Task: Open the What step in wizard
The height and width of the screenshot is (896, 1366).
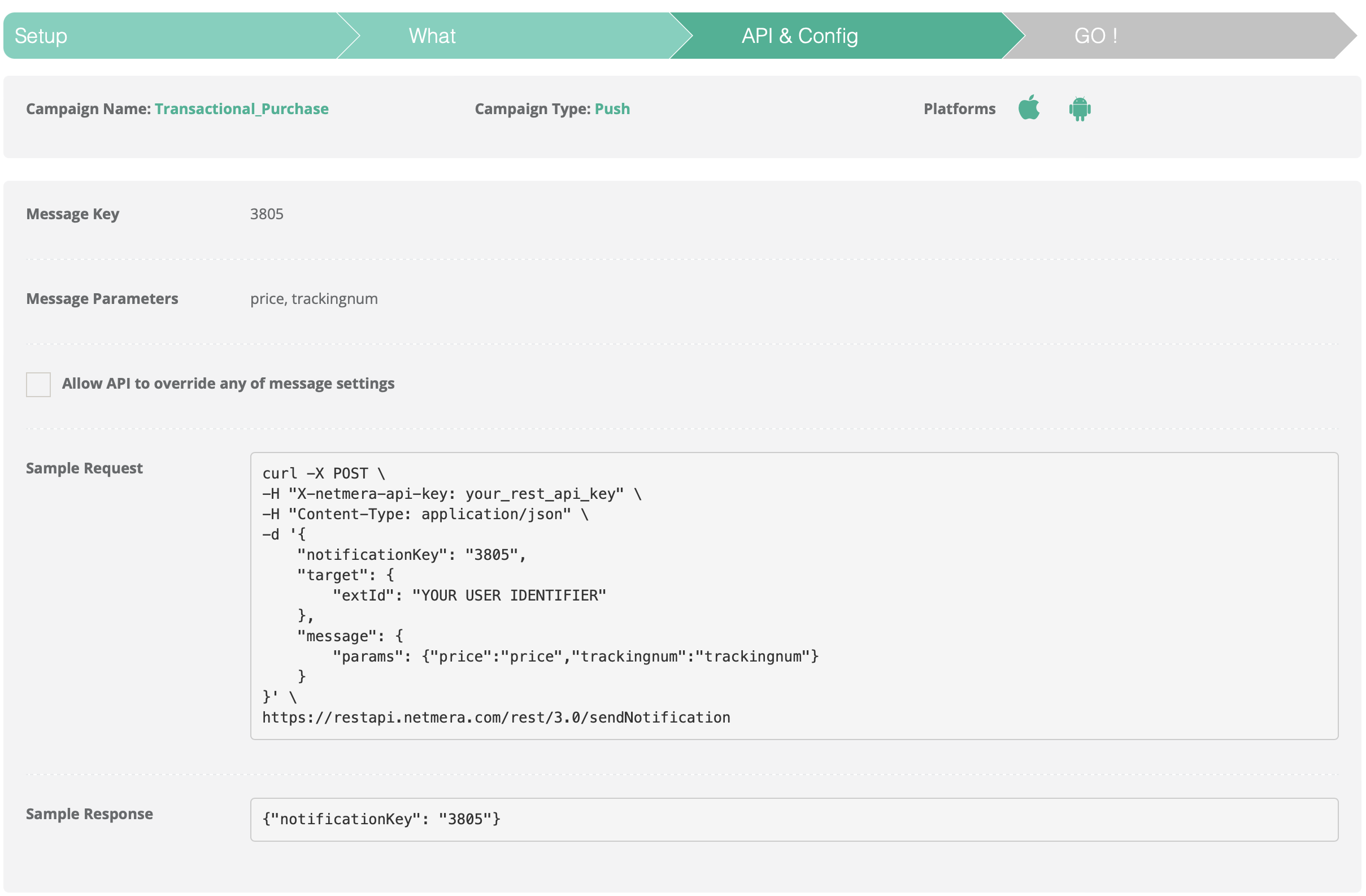Action: click(x=432, y=36)
